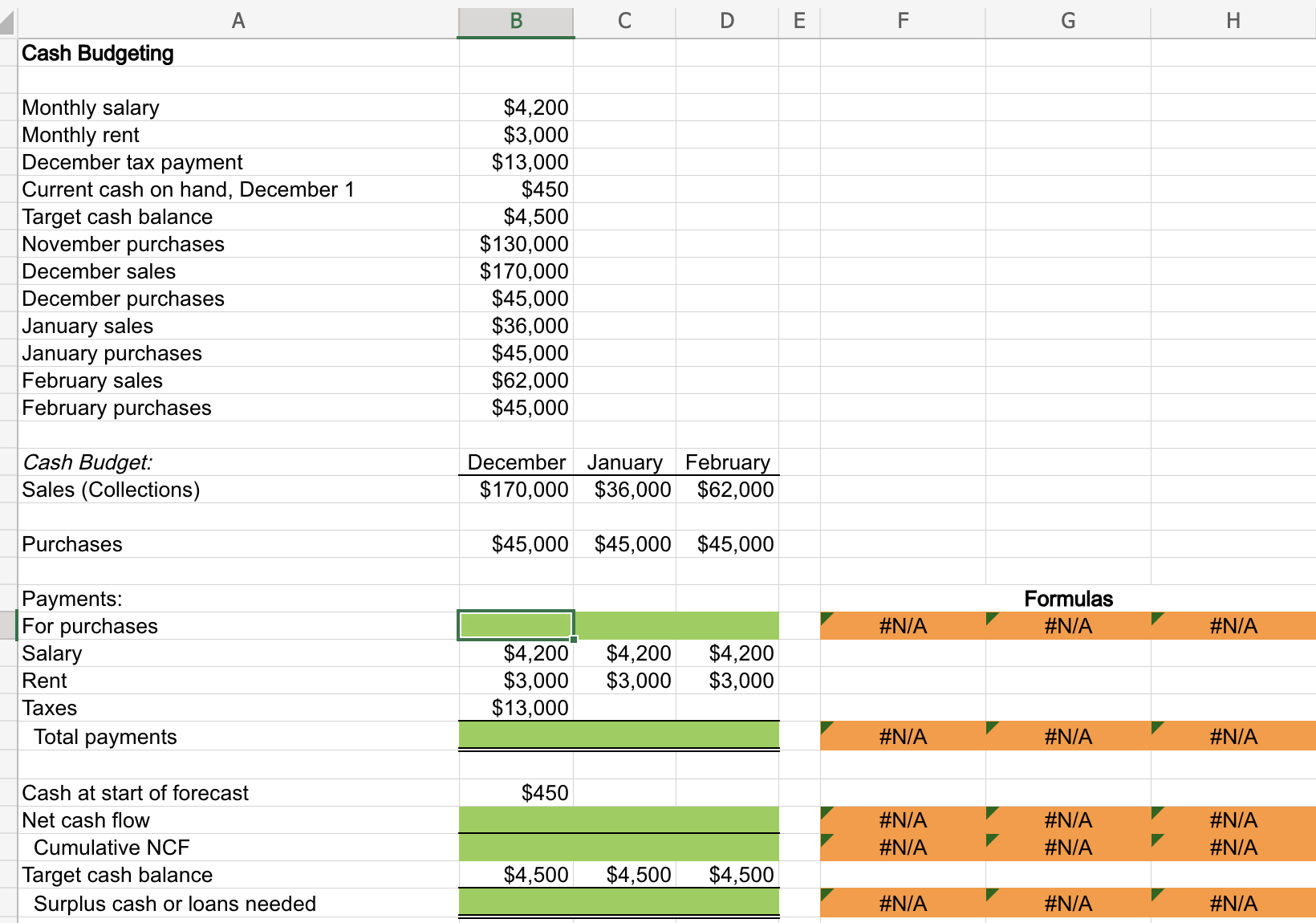This screenshot has height=923, width=1316.
Task: Click the error indicator on the Surplus cash #N/A cell
Action: 827,894
